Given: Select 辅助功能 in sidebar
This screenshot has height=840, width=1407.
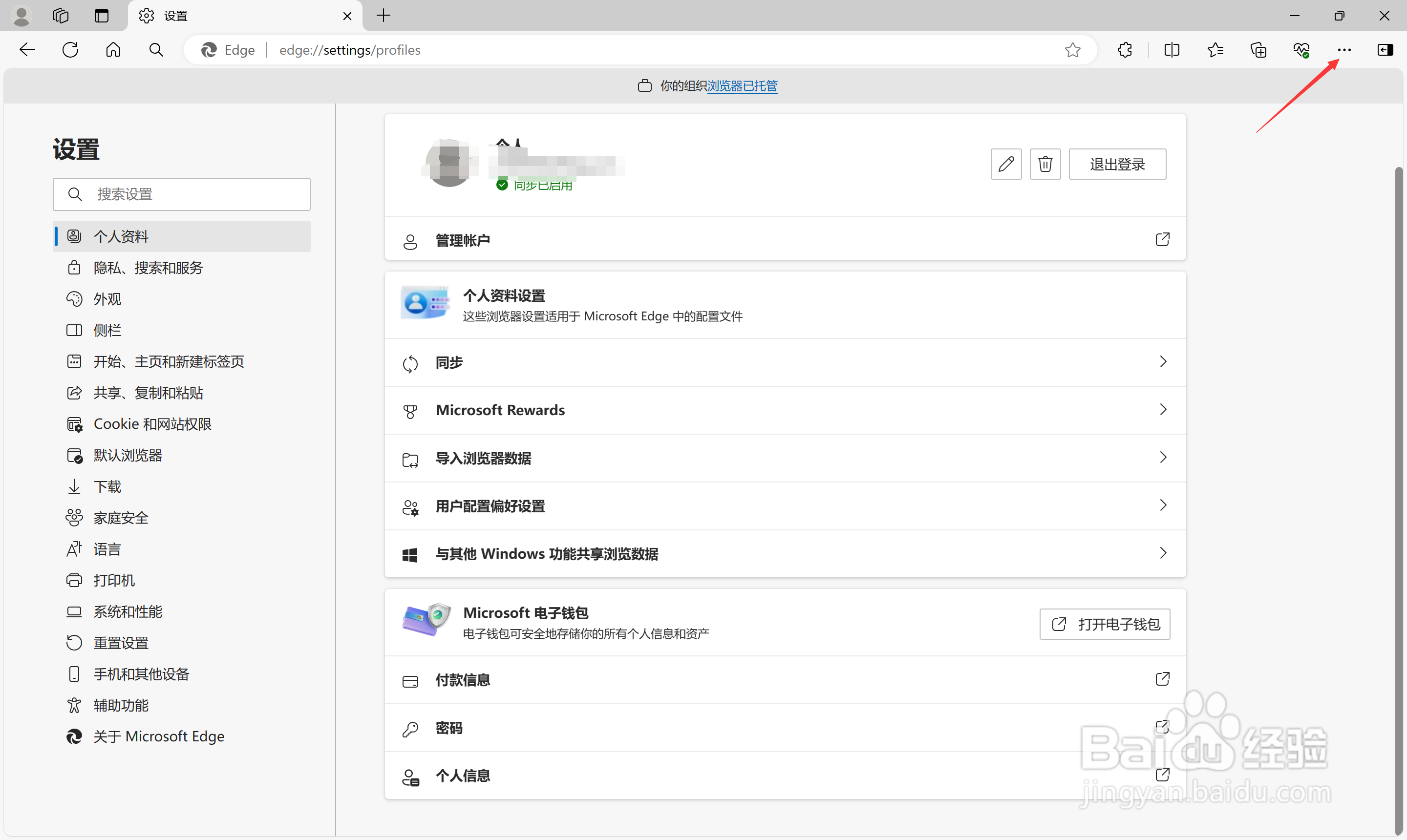Looking at the screenshot, I should click(x=182, y=705).
